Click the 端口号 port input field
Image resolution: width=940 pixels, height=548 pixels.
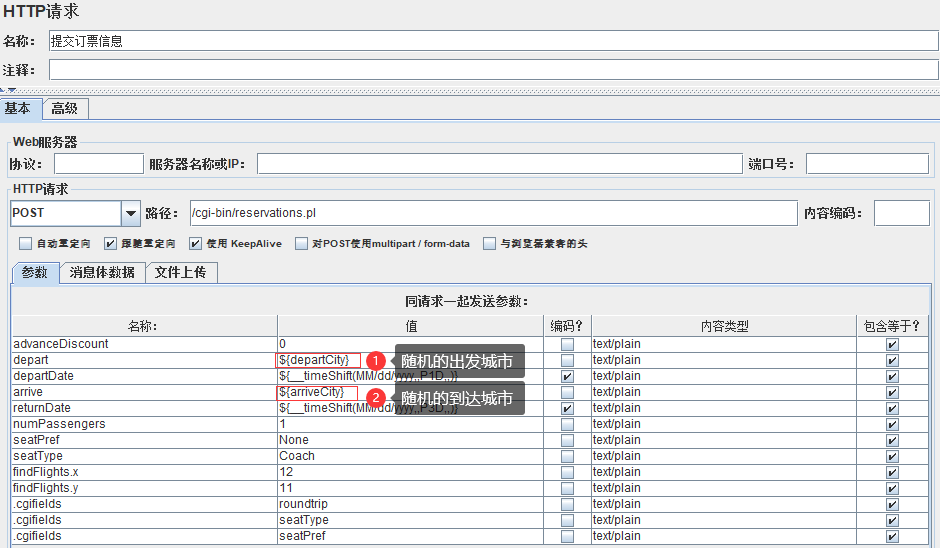867,164
